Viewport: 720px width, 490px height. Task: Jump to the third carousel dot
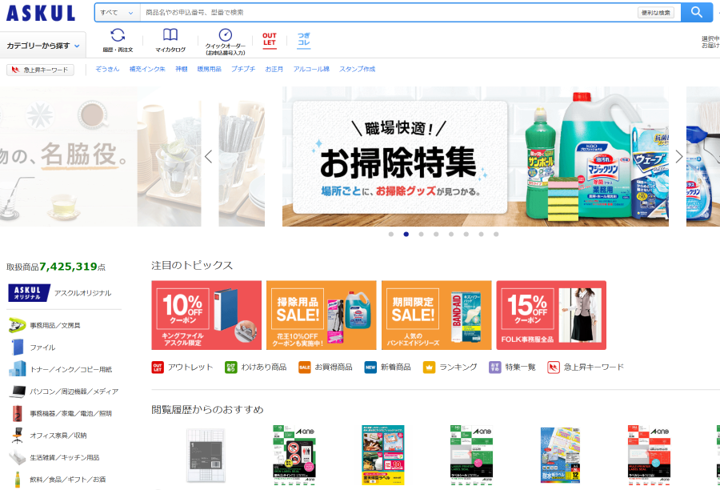pos(421,234)
